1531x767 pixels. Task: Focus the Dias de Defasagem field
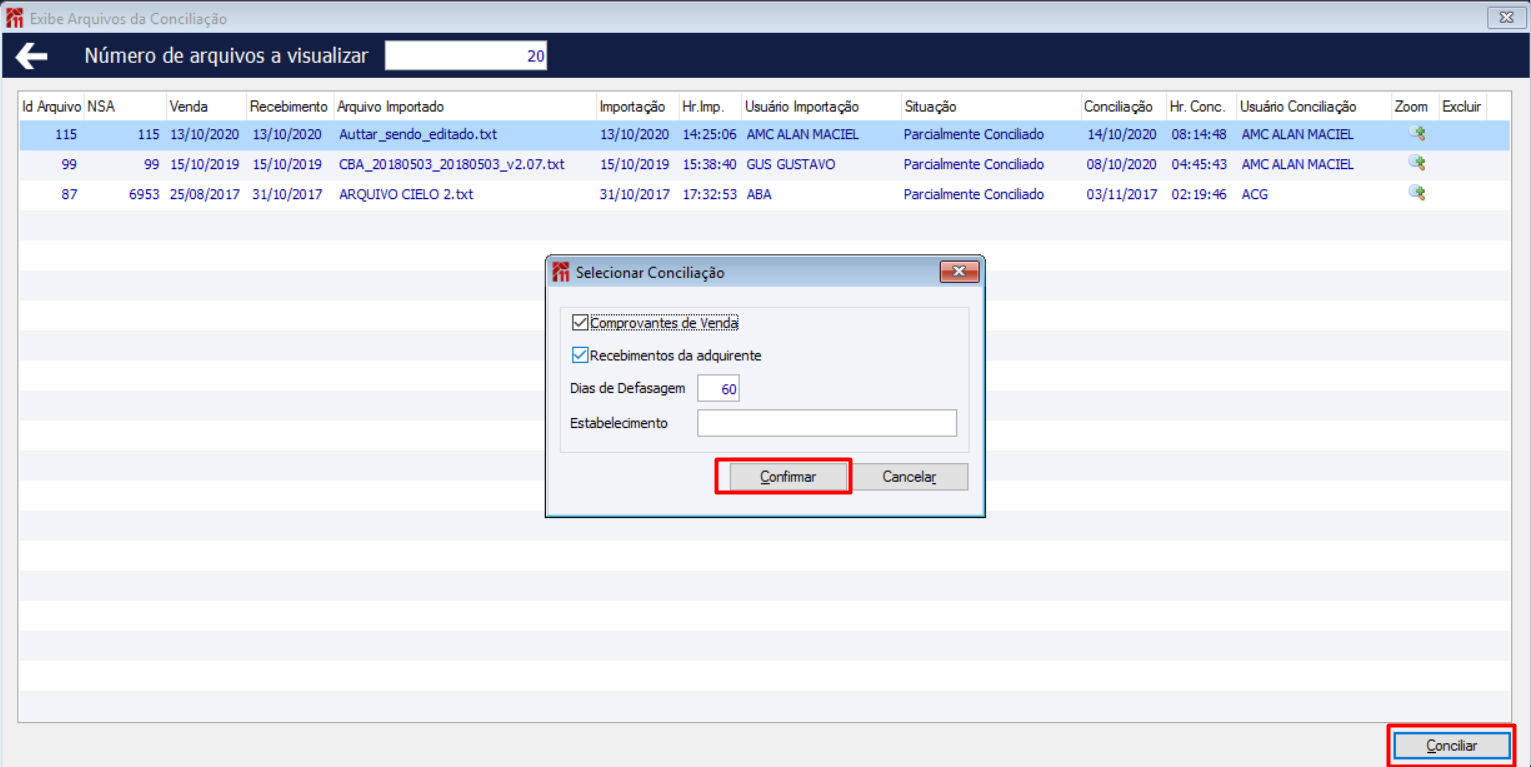tap(718, 388)
